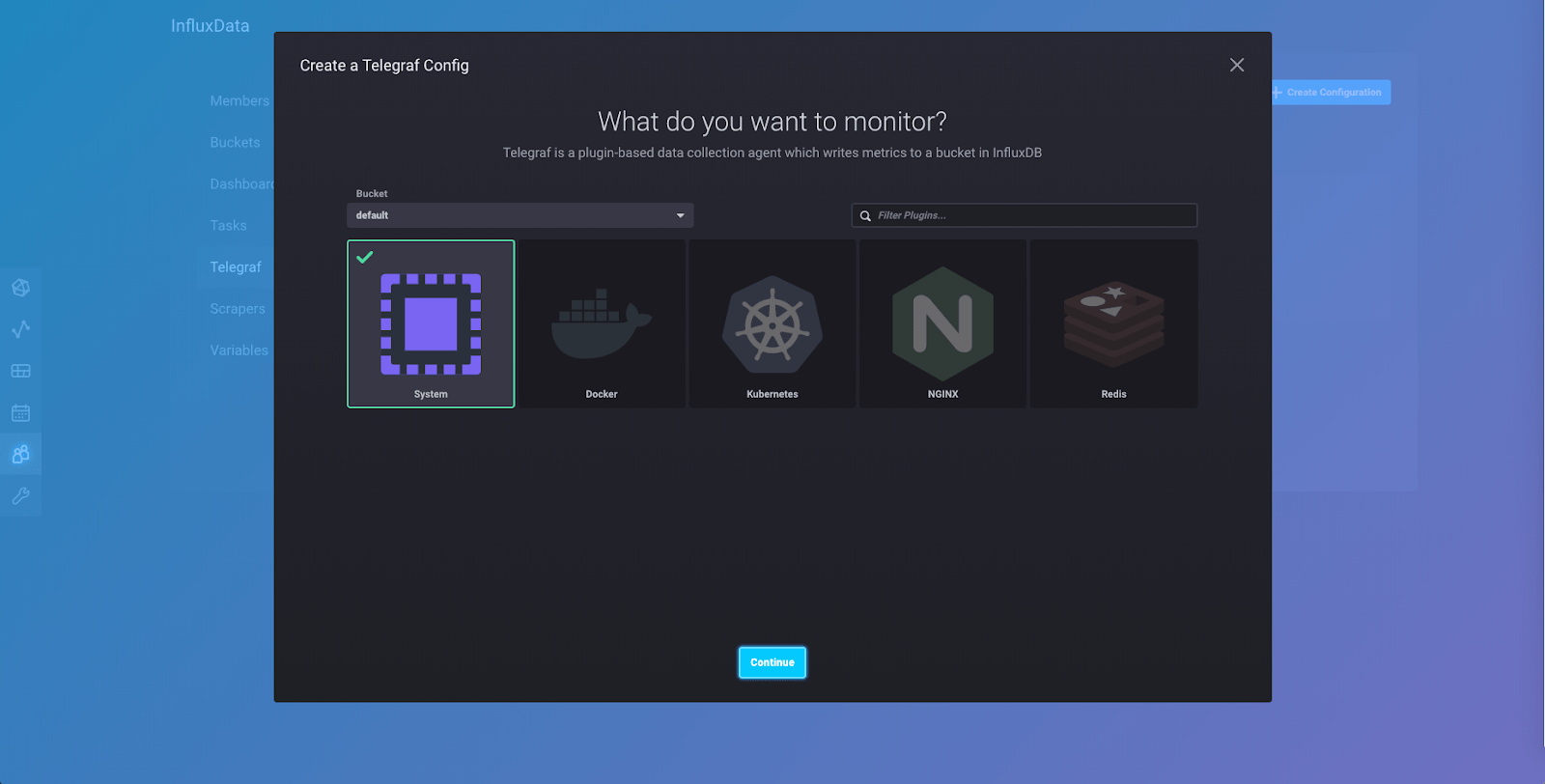The width and height of the screenshot is (1545, 784).
Task: Open the Tasks tab
Action: (x=228, y=225)
